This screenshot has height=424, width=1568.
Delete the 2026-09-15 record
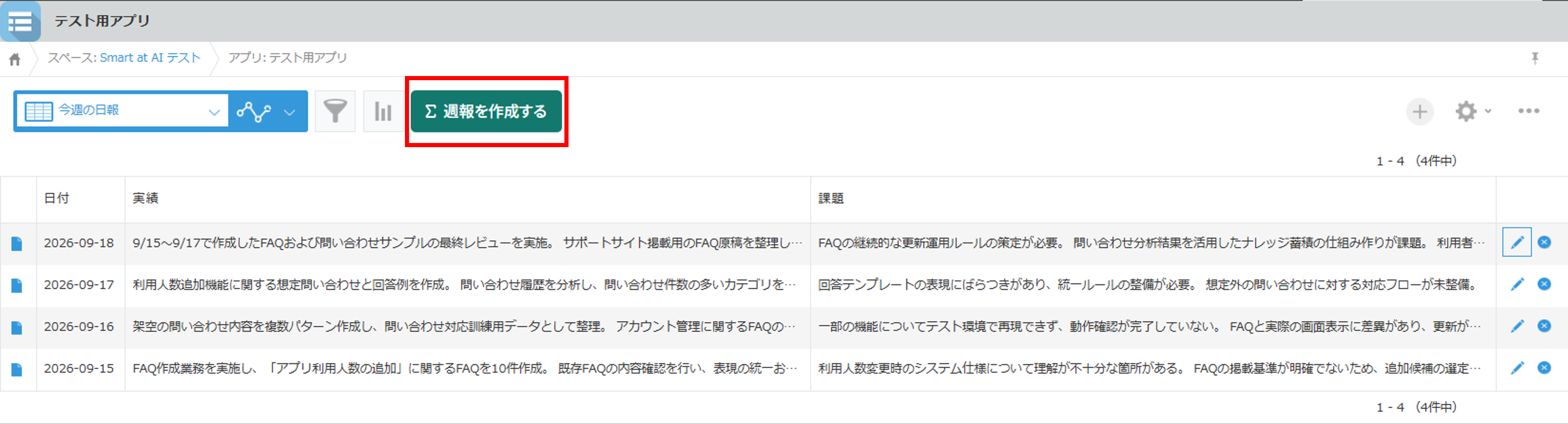(x=1544, y=368)
